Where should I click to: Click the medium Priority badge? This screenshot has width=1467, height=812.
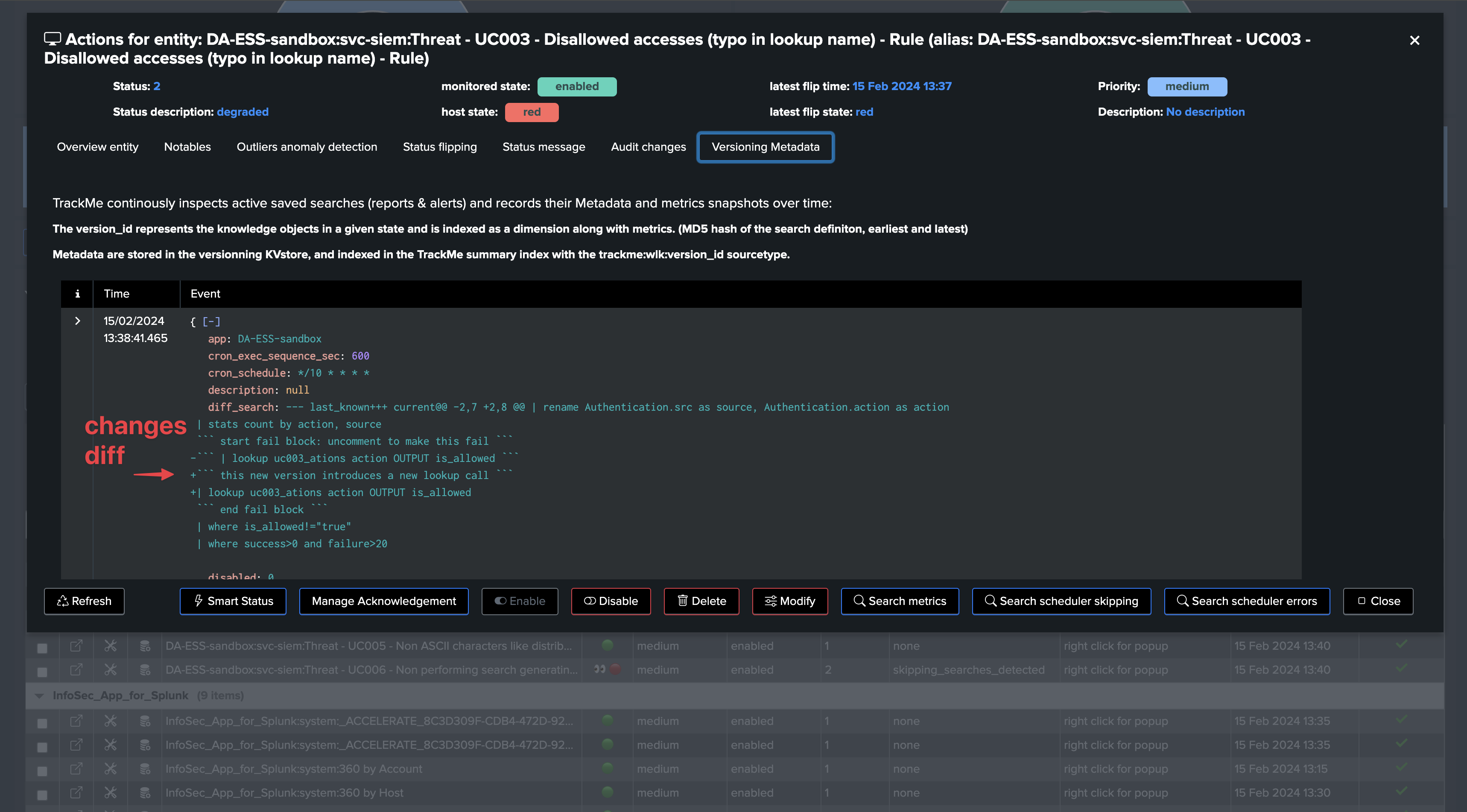[x=1187, y=87]
